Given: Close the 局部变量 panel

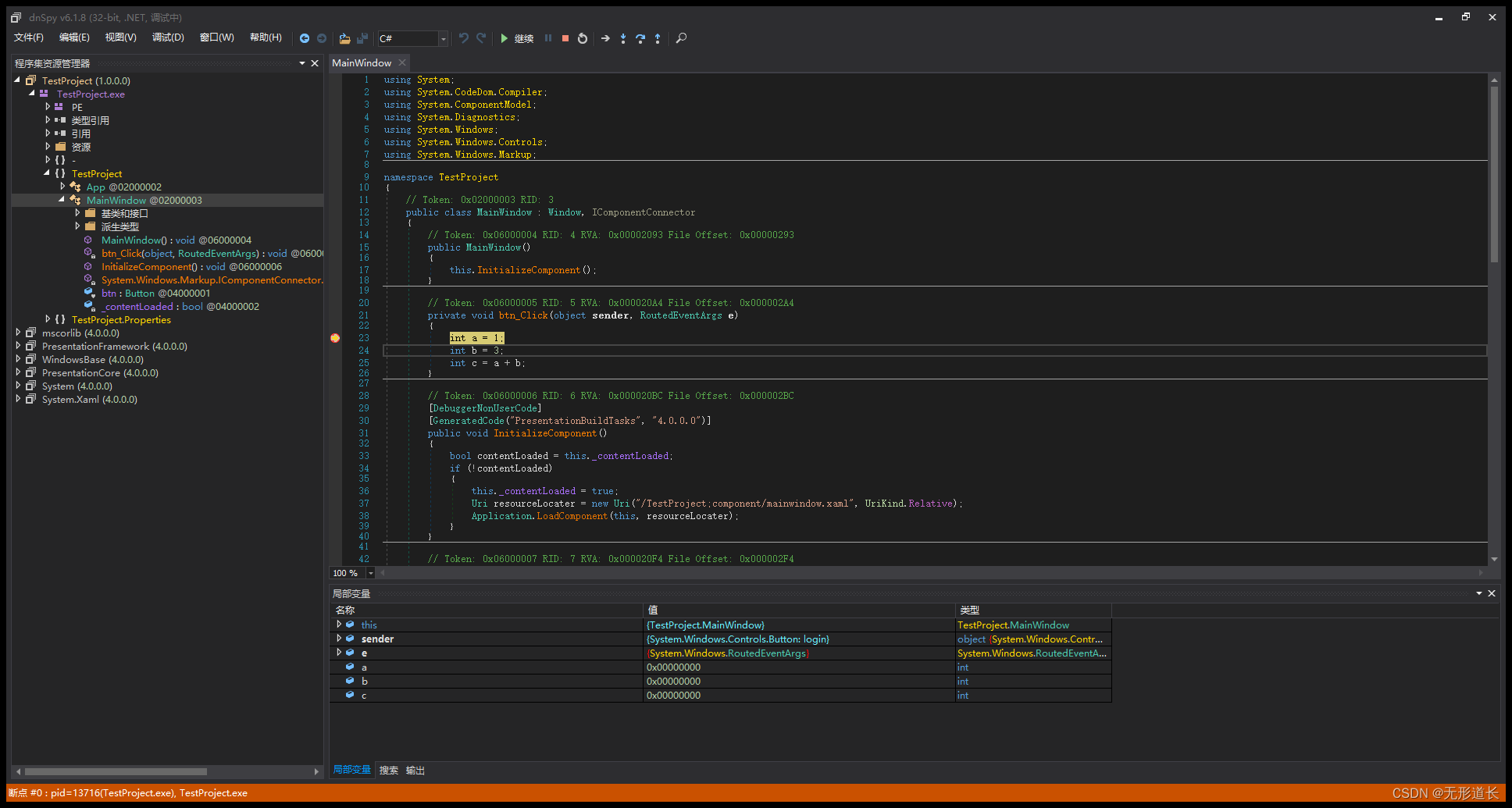Looking at the screenshot, I should pyautogui.click(x=1492, y=593).
